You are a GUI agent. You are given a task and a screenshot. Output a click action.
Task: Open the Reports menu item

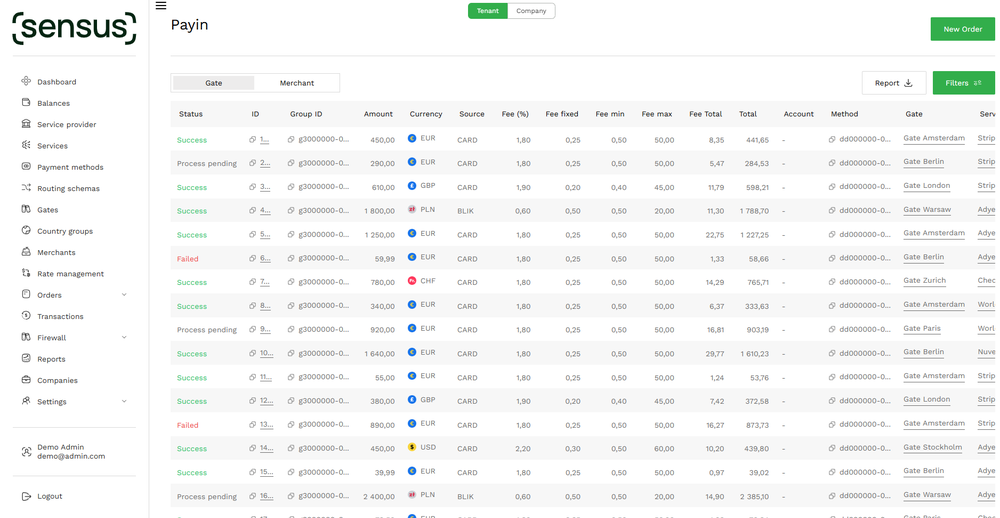pyautogui.click(x=51, y=359)
